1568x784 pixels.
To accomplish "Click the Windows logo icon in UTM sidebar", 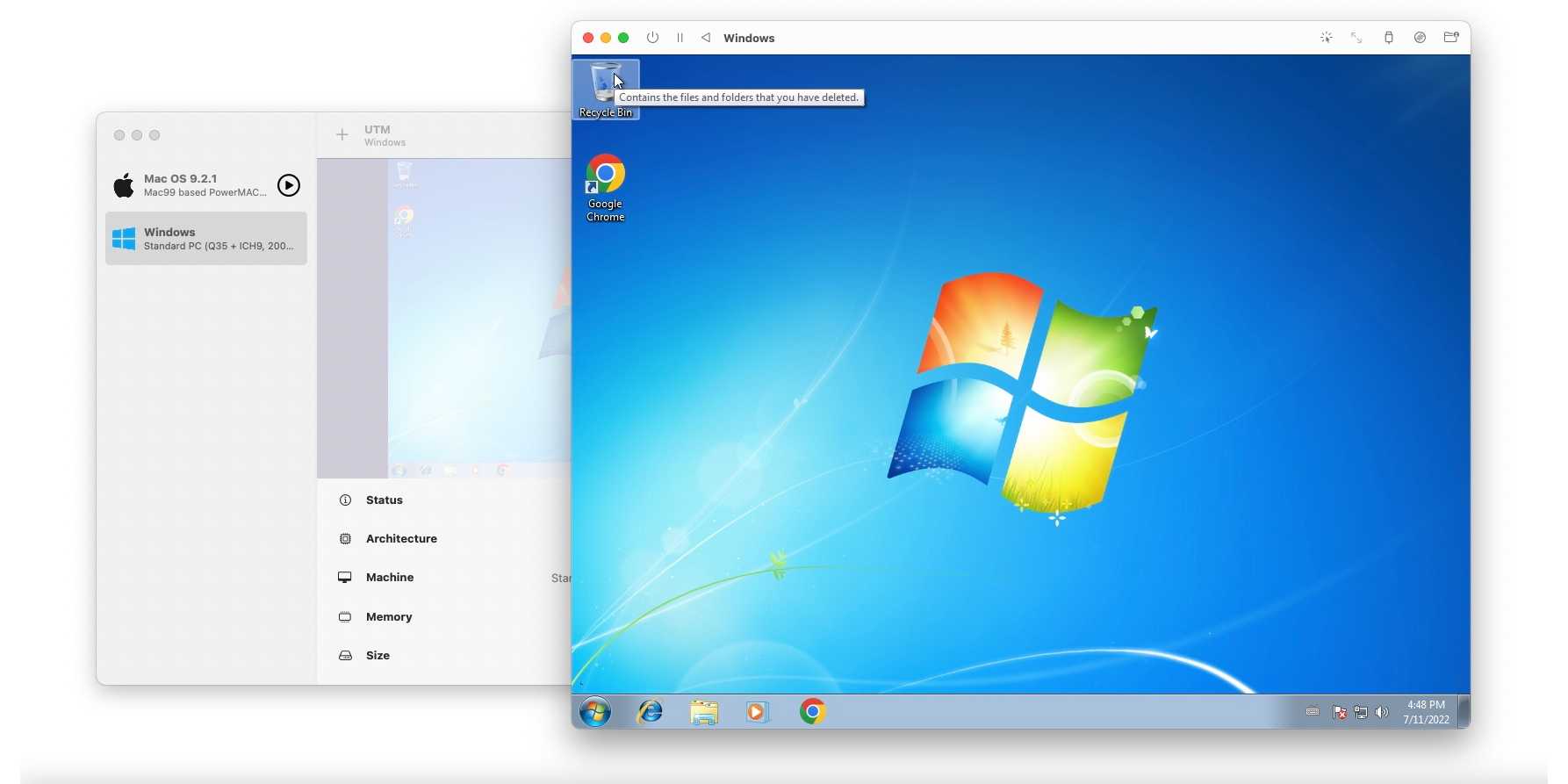I will (x=124, y=239).
